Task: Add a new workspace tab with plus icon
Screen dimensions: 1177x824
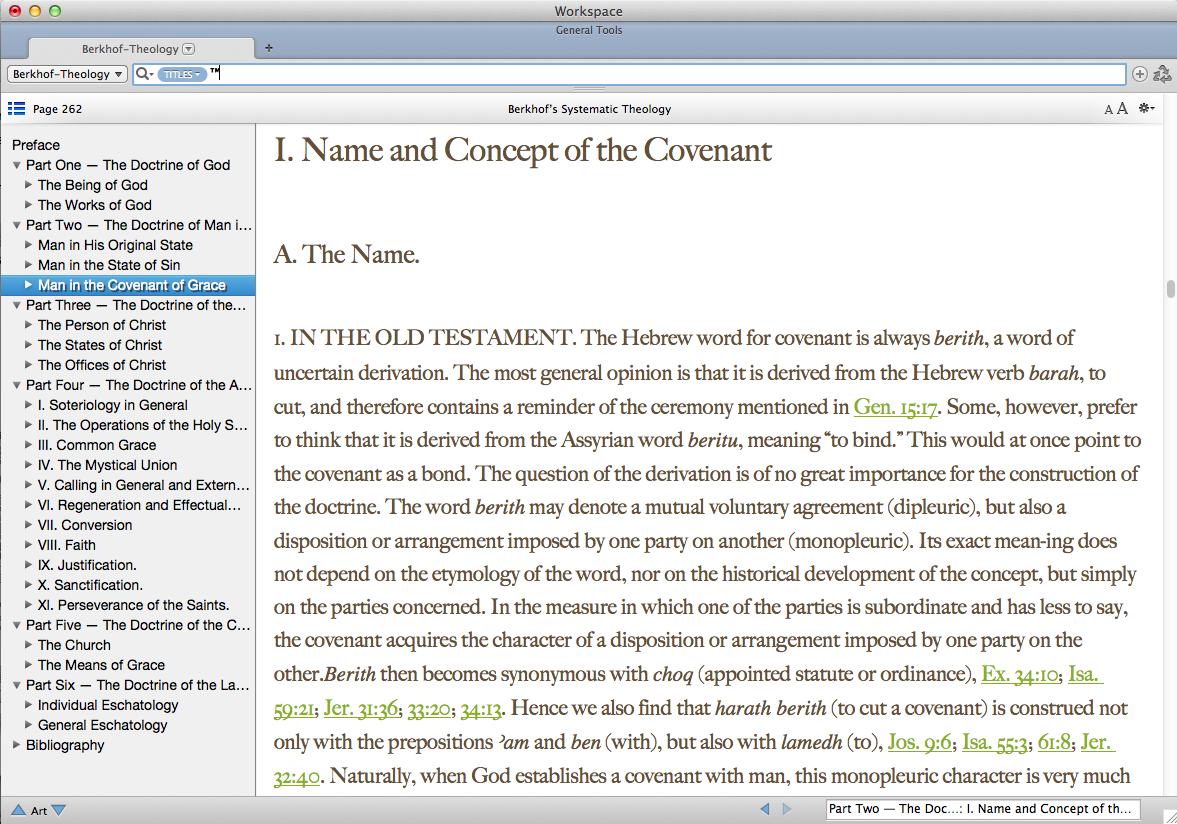Action: tap(268, 48)
